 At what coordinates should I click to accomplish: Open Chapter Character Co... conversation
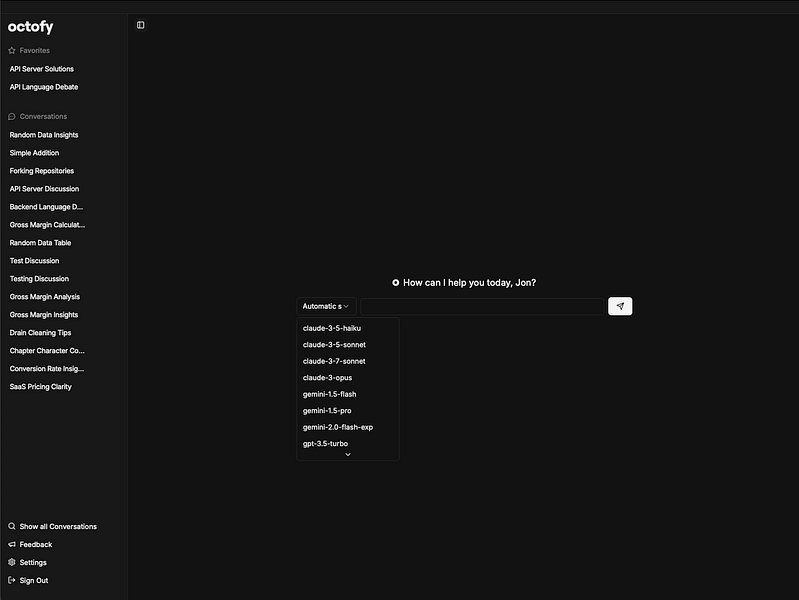pyautogui.click(x=47, y=351)
